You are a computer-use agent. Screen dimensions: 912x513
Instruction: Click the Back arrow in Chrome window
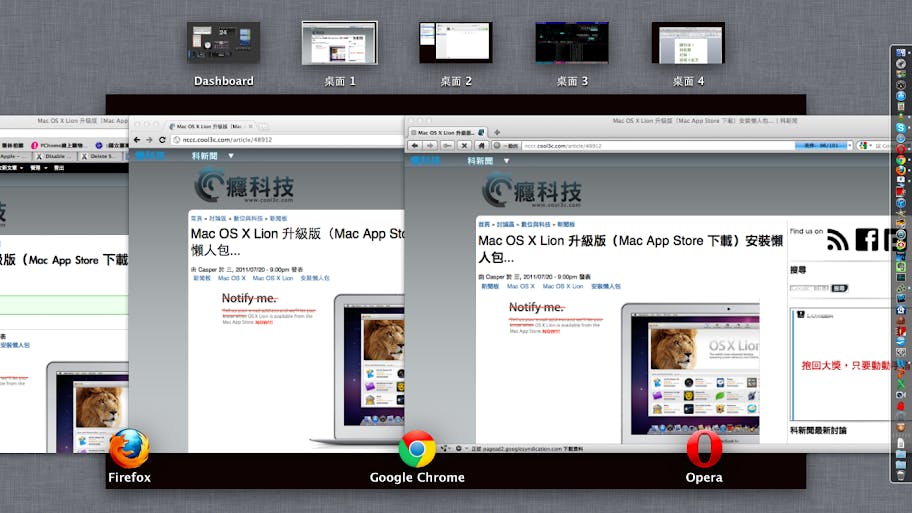point(137,140)
